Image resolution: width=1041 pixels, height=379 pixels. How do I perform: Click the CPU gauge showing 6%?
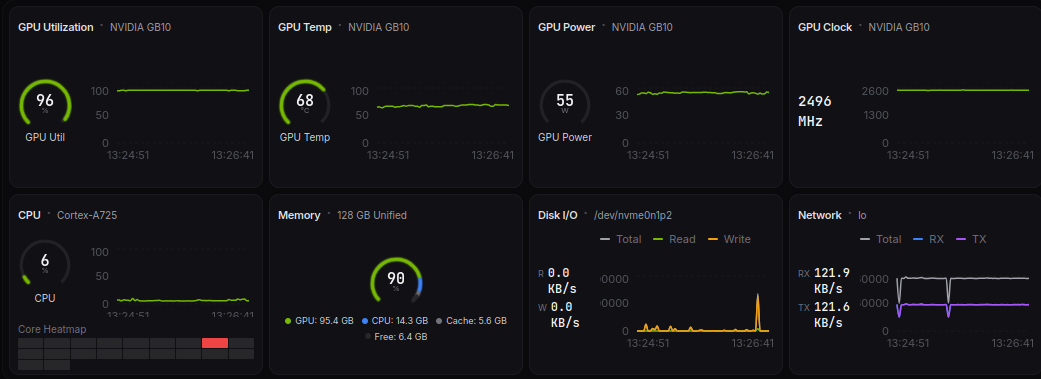point(45,263)
